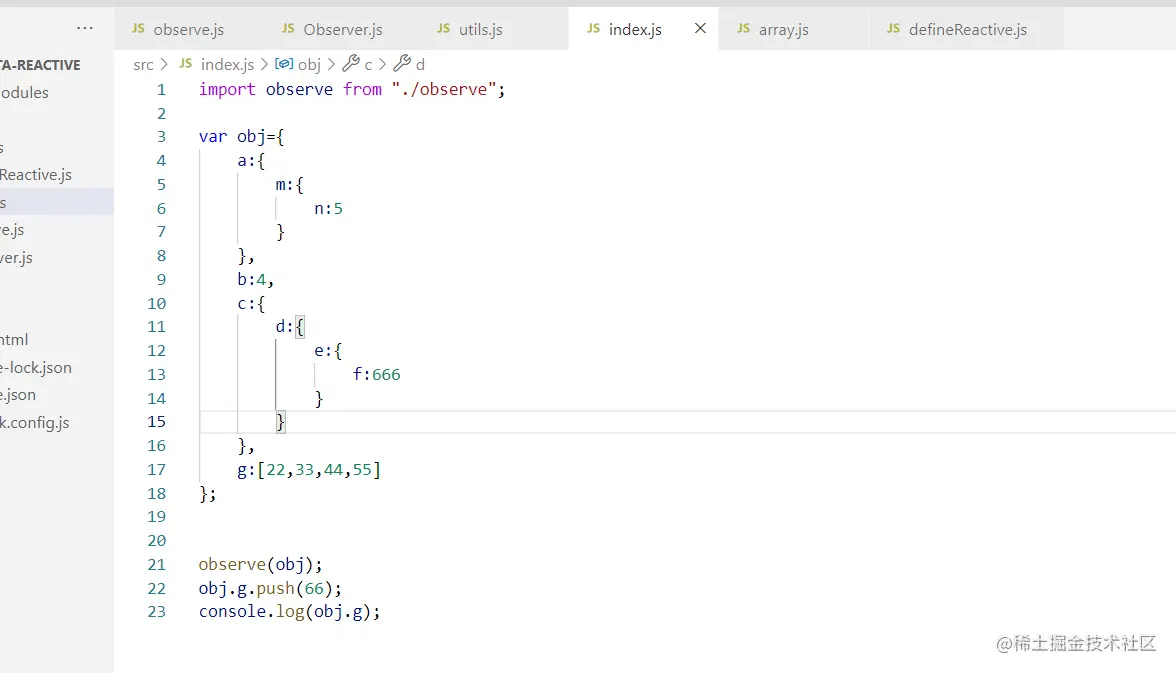The height and width of the screenshot is (673, 1176).
Task: Click the g:[22,33,44,55] array line
Action: click(x=309, y=470)
